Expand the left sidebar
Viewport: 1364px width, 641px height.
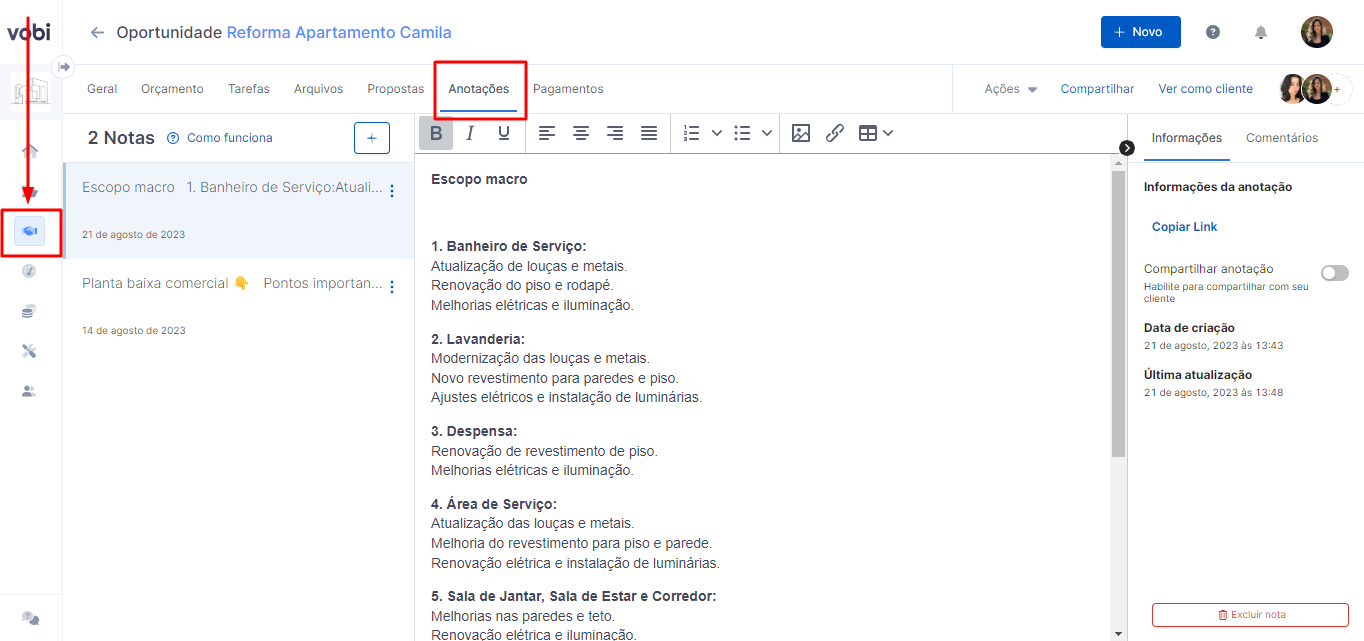click(64, 67)
